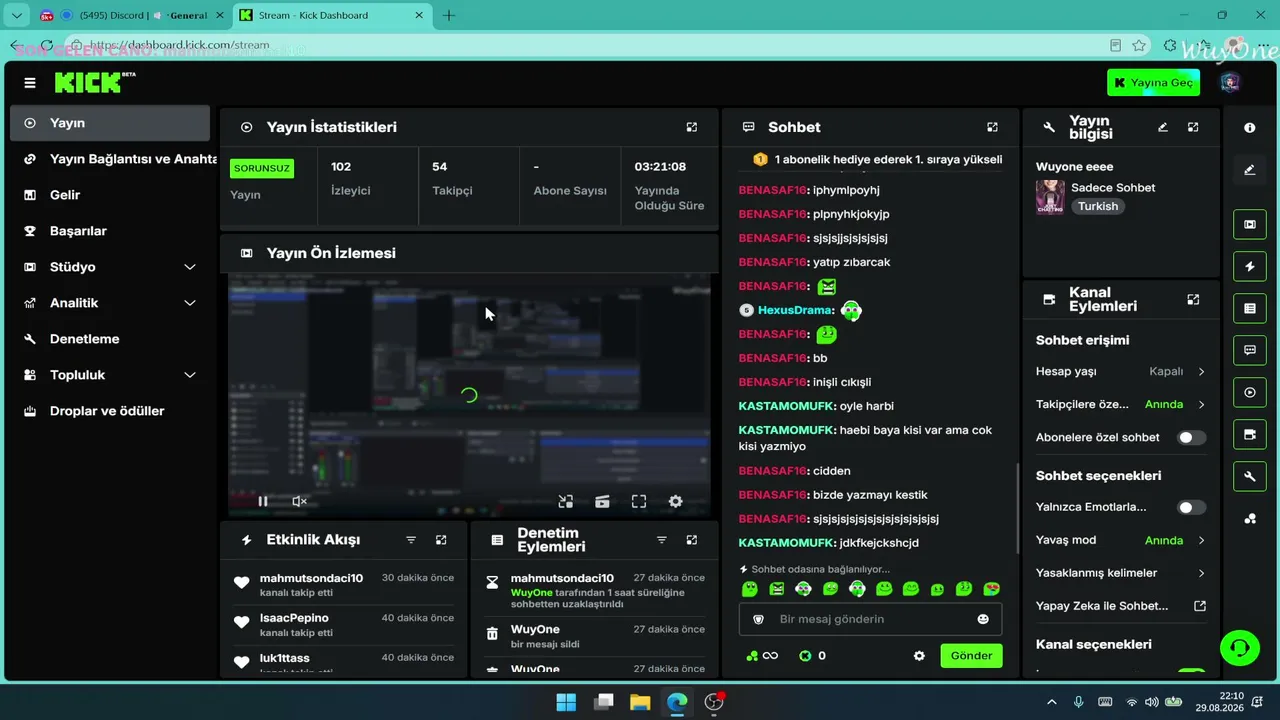Filter the Etkinlik Akışı feed
This screenshot has width=1280, height=720.
[411, 540]
